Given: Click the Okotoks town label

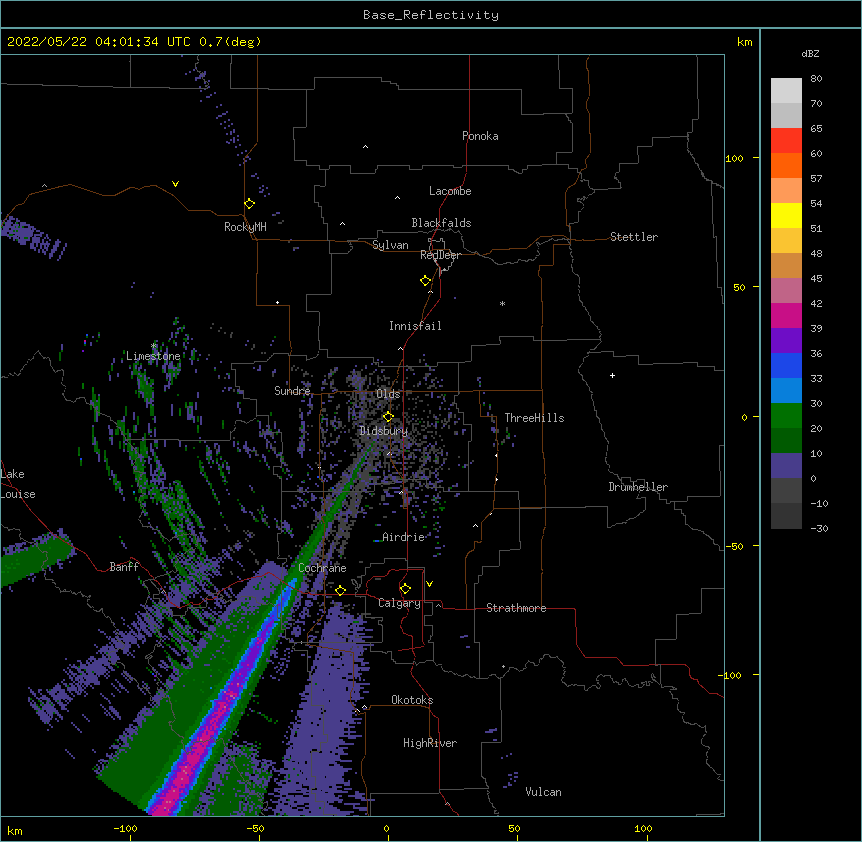Looking at the screenshot, I should (x=412, y=700).
